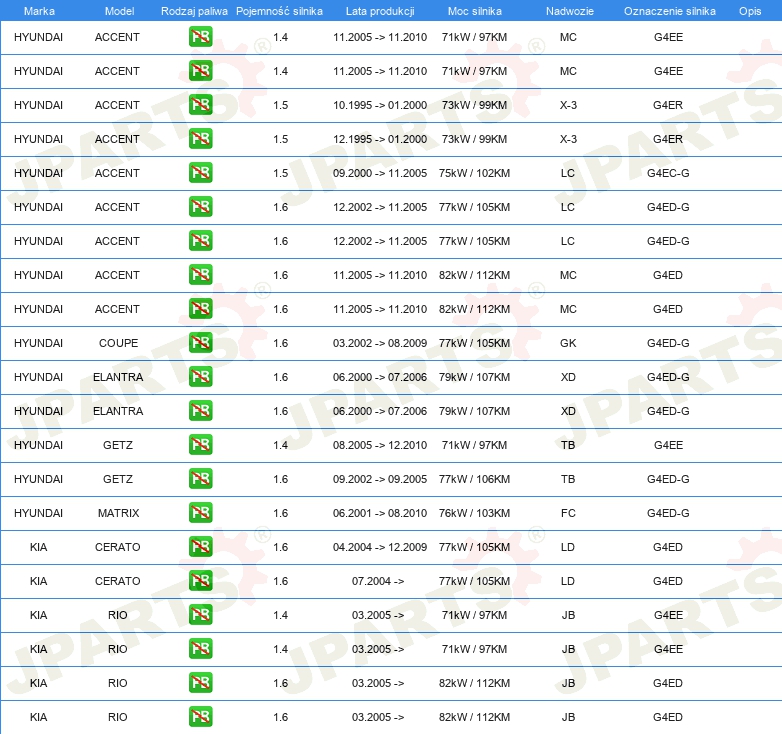The image size is (782, 734).
Task: Click fuel icon for ACCENT 12.1995 -> 01.2000
Action: (200, 139)
